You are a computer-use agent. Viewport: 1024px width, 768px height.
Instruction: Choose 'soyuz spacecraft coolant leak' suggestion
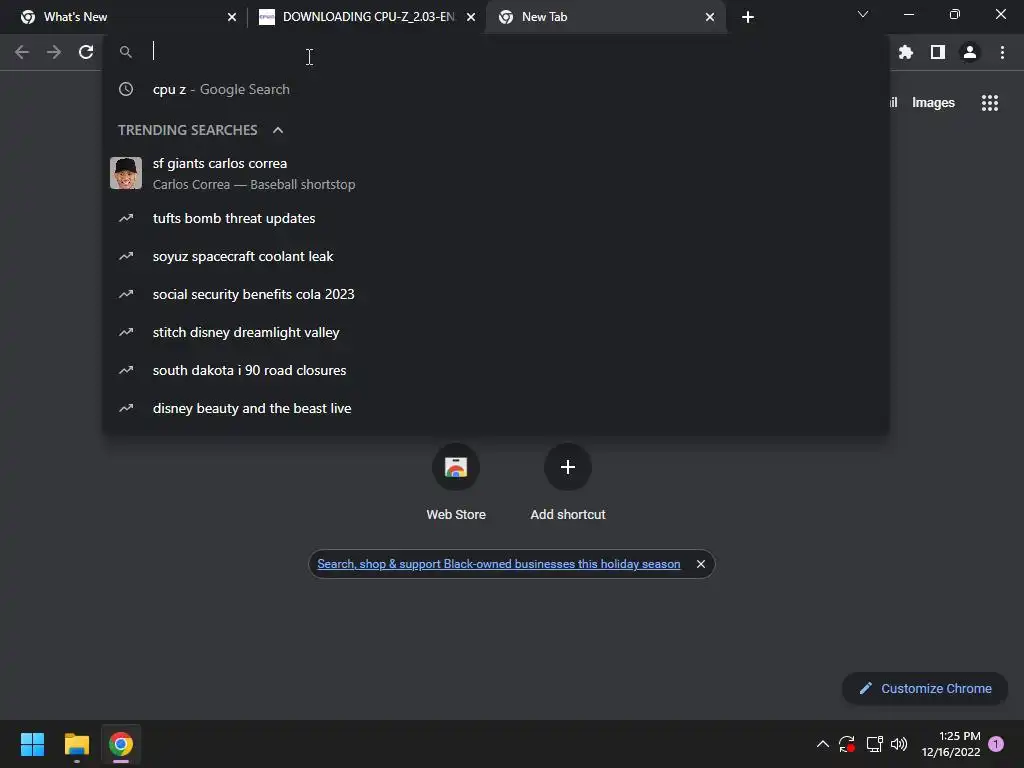496,256
